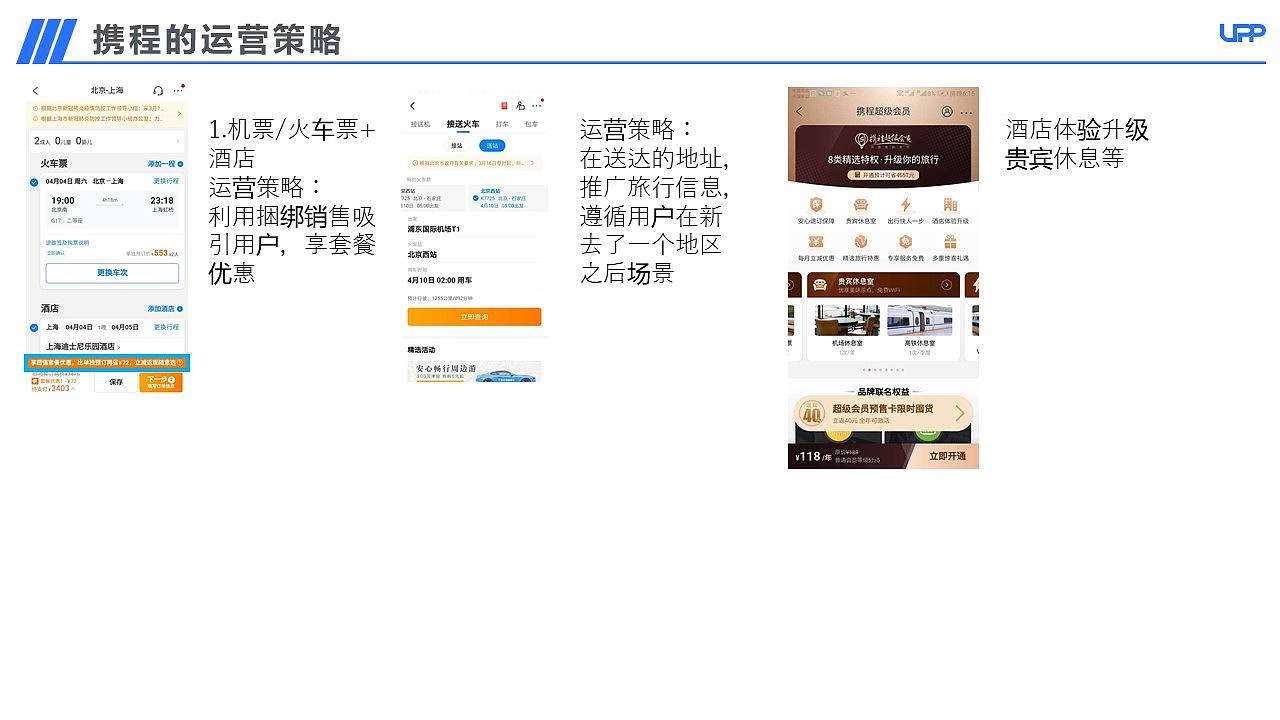Open the 高铁休息室 photo
Image resolution: width=1280 pixels, height=720 pixels.
point(920,320)
